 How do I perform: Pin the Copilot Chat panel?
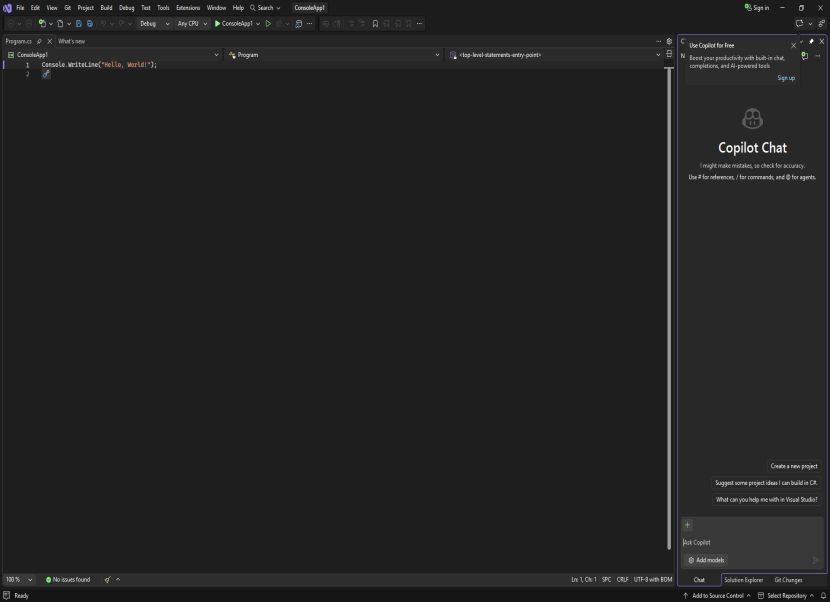pos(811,41)
